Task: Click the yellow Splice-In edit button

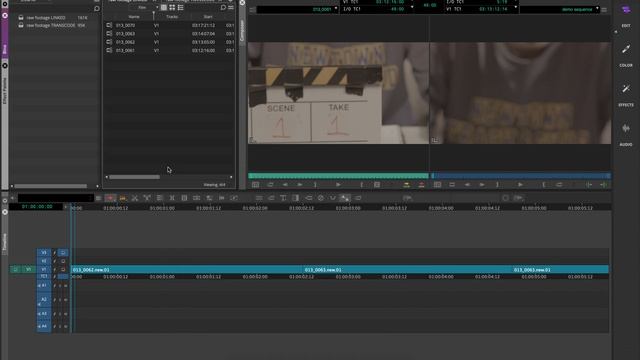Action: point(406,185)
